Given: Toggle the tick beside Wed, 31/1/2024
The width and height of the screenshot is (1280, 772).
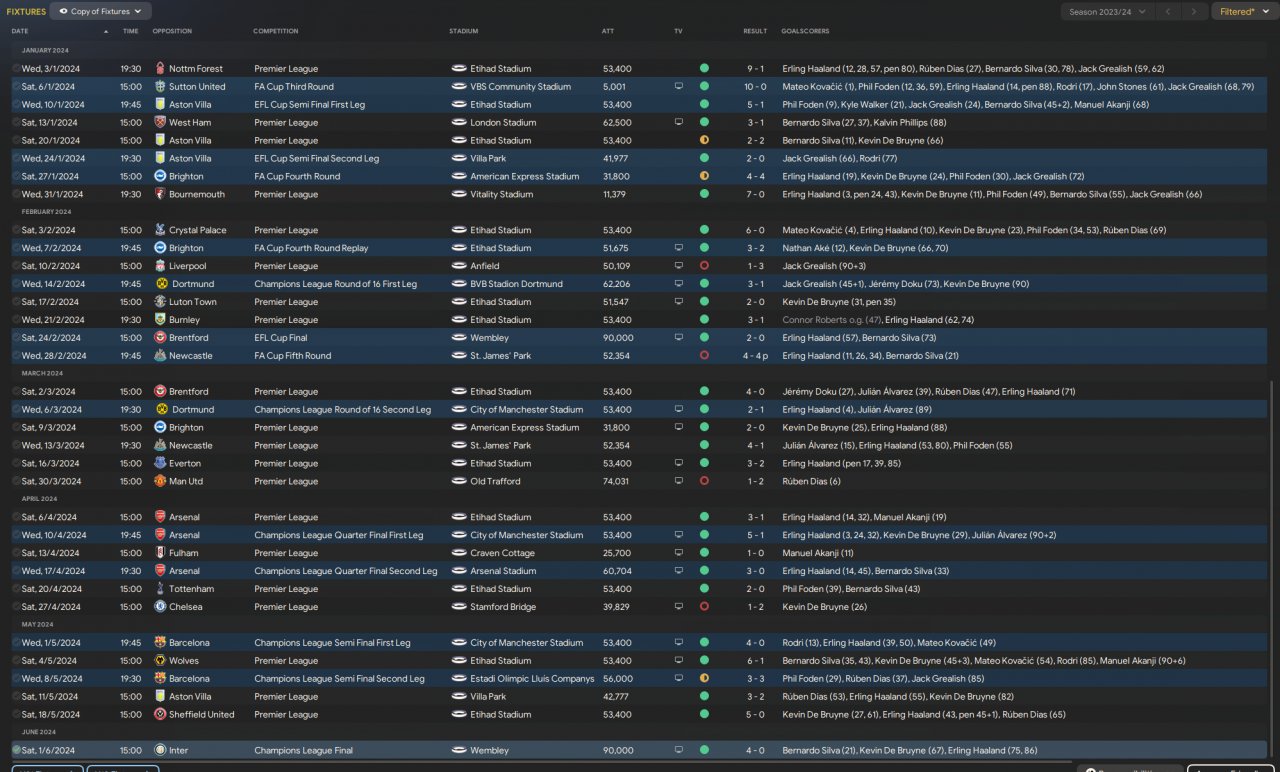Looking at the screenshot, I should [16, 195].
